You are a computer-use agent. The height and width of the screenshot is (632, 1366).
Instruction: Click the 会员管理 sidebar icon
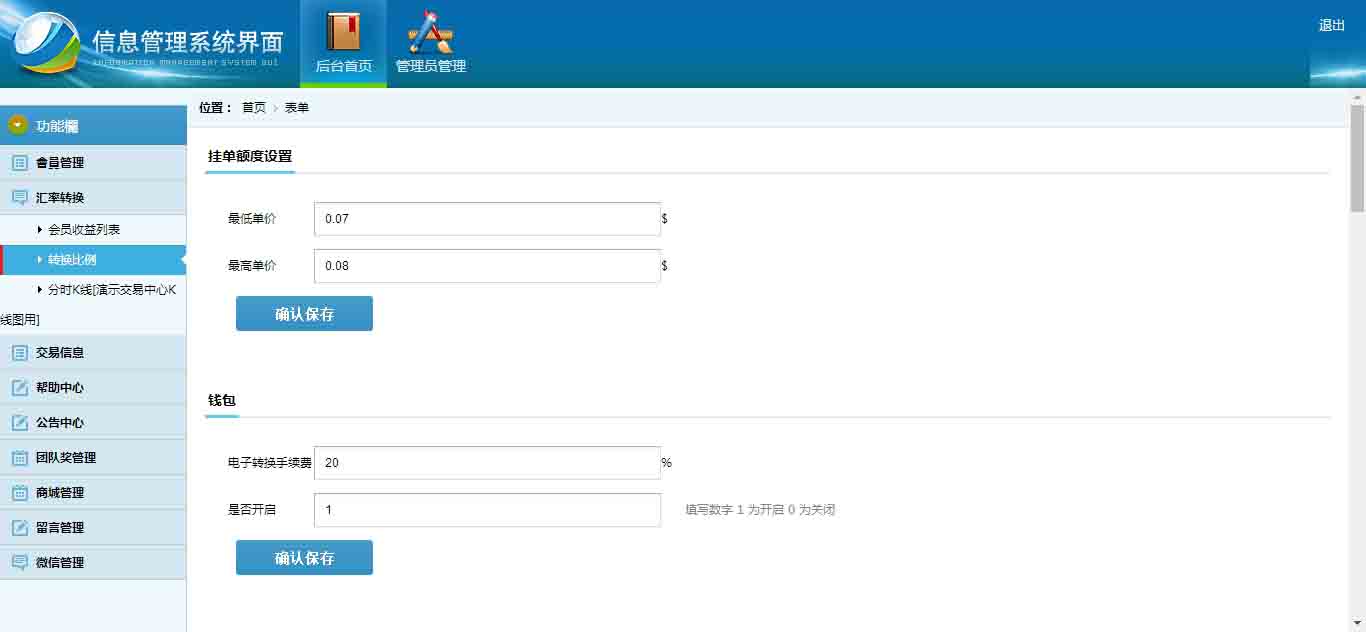click(20, 163)
